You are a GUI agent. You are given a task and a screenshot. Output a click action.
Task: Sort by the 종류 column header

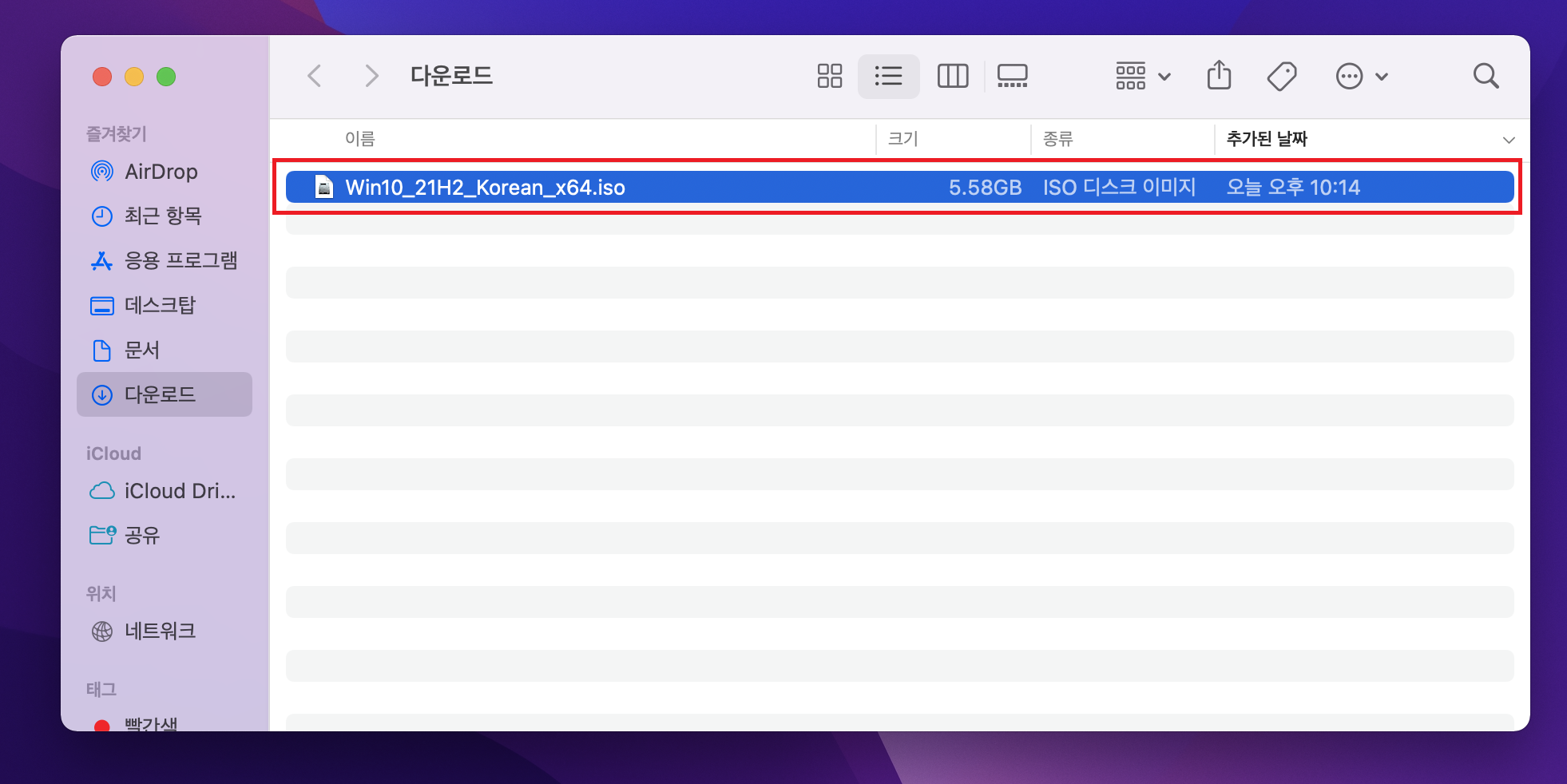coord(1058,139)
